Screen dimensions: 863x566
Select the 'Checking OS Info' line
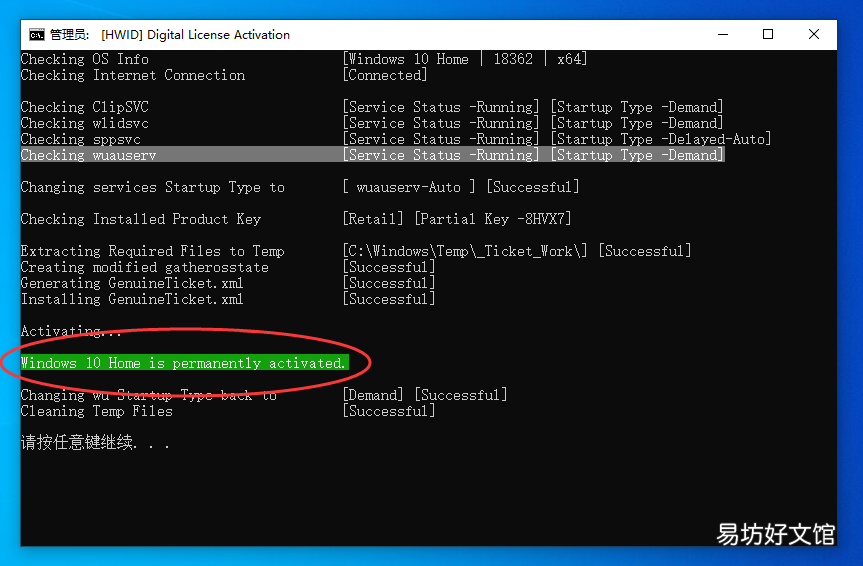[85, 59]
